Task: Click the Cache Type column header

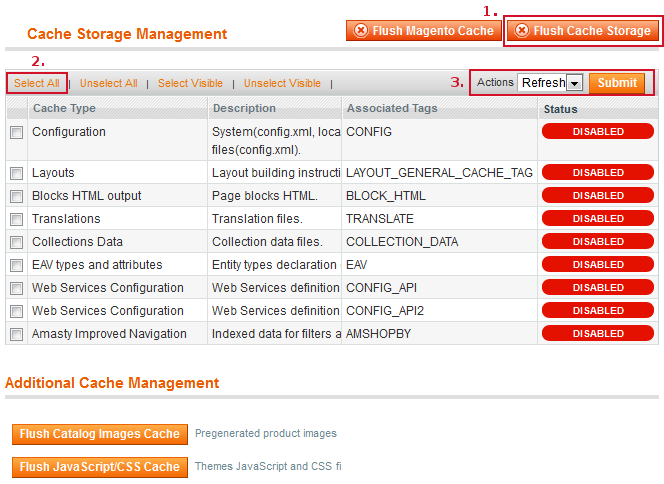Action: pos(64,108)
